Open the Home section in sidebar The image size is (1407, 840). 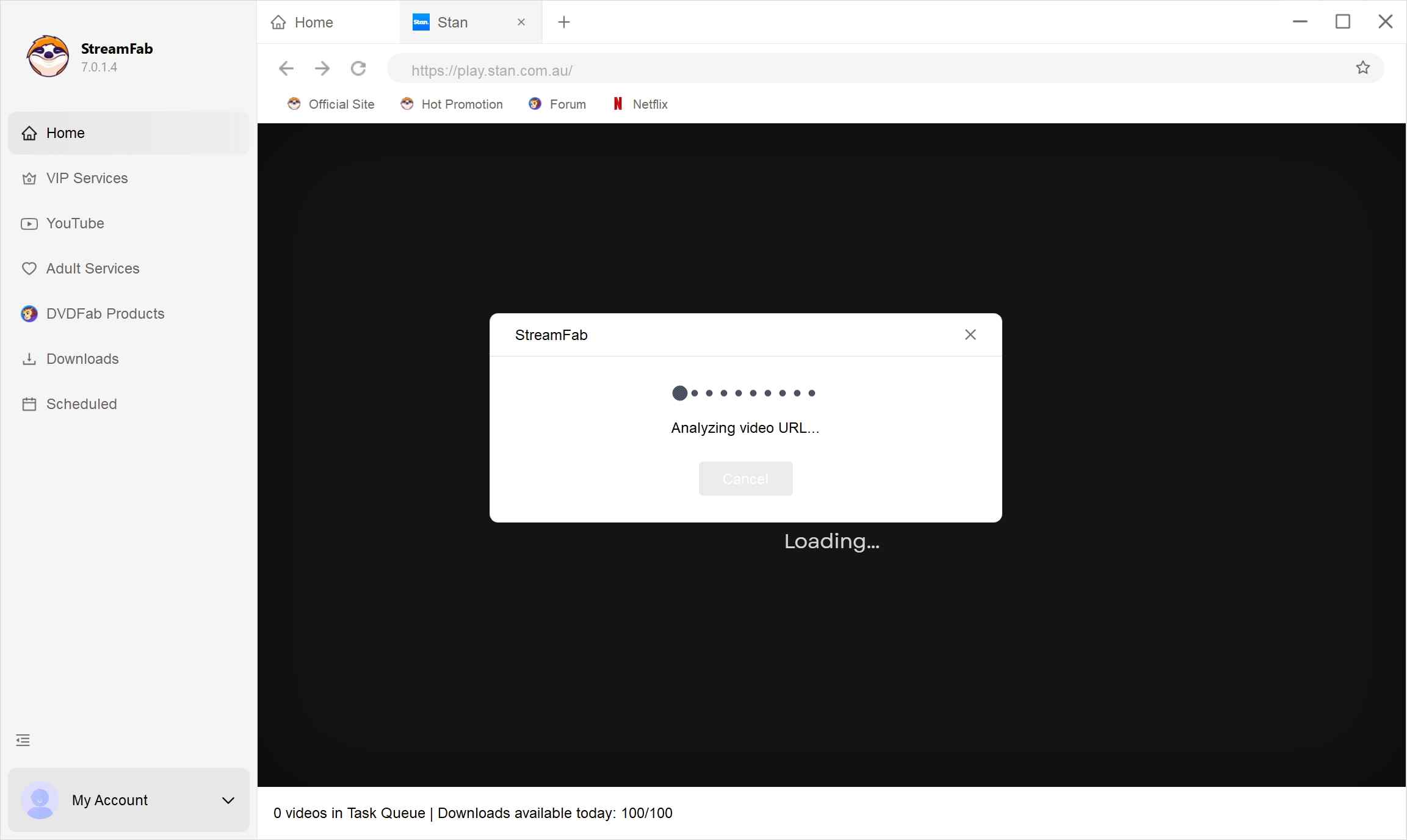coord(65,132)
